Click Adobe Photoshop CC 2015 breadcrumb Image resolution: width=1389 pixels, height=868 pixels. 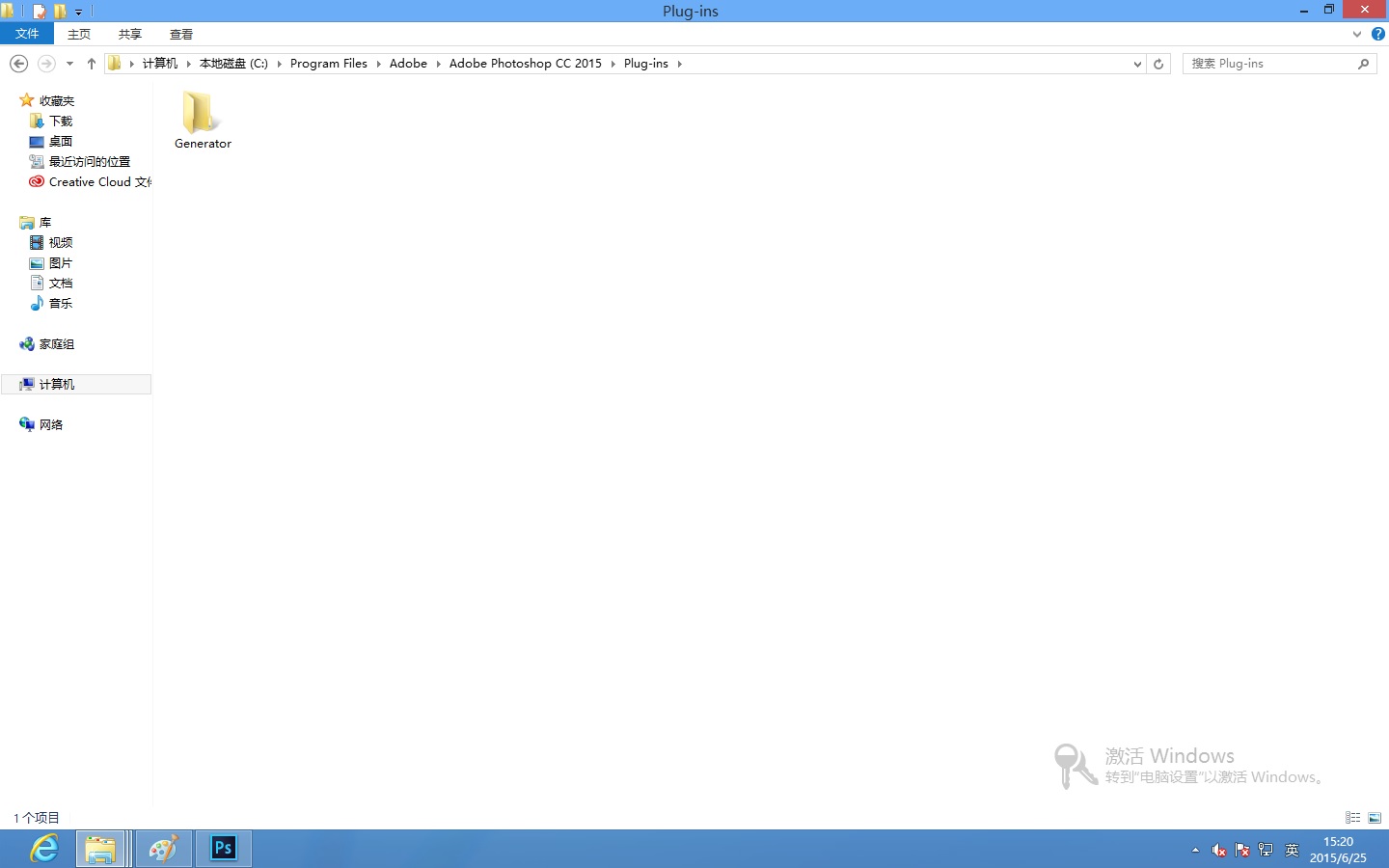[x=526, y=64]
